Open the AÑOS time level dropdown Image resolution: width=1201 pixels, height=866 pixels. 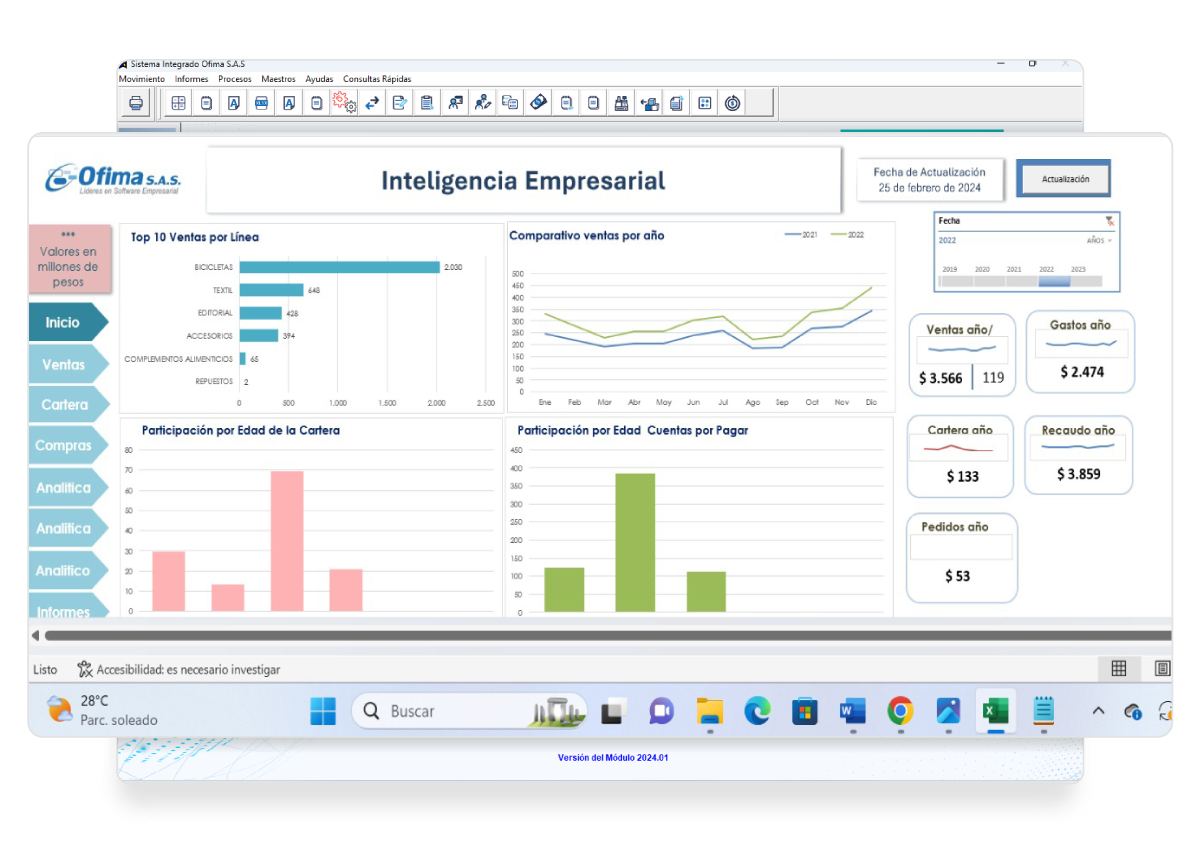tap(1099, 241)
